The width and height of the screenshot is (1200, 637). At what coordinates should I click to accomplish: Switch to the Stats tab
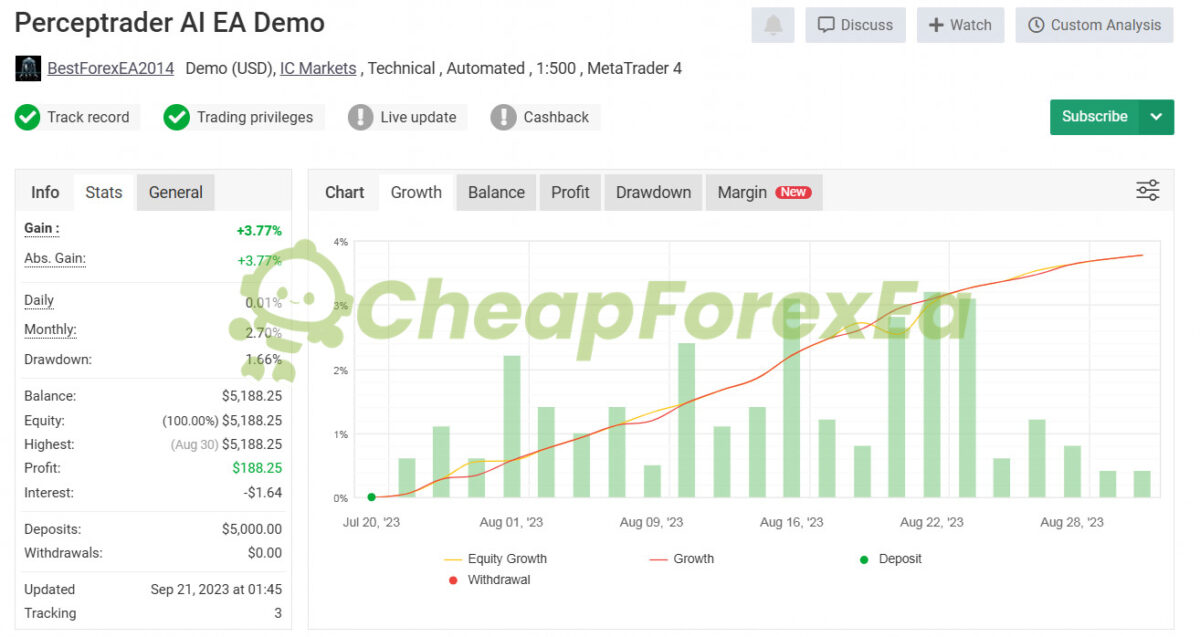pos(104,192)
